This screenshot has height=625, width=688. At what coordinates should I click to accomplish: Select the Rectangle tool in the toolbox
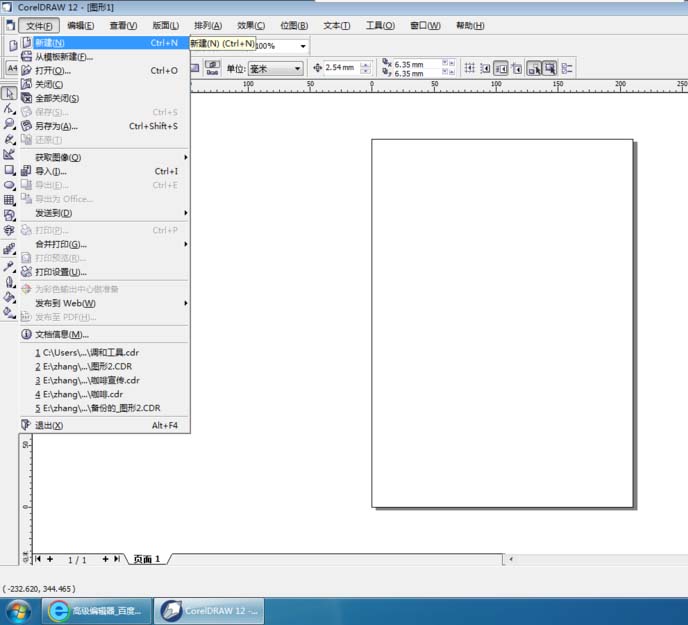pos(9,170)
